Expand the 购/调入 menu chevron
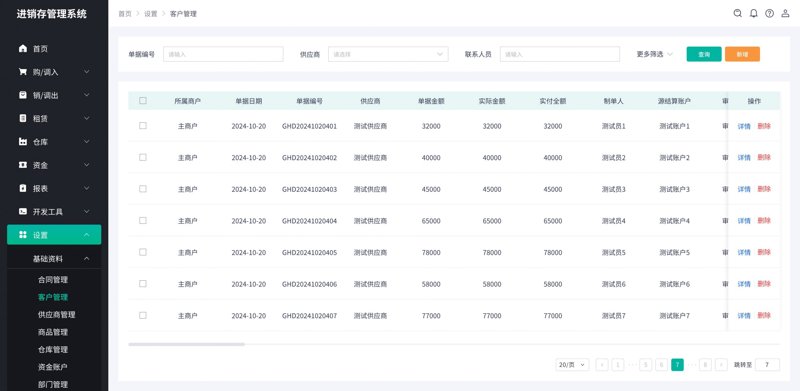800x391 pixels. click(87, 72)
